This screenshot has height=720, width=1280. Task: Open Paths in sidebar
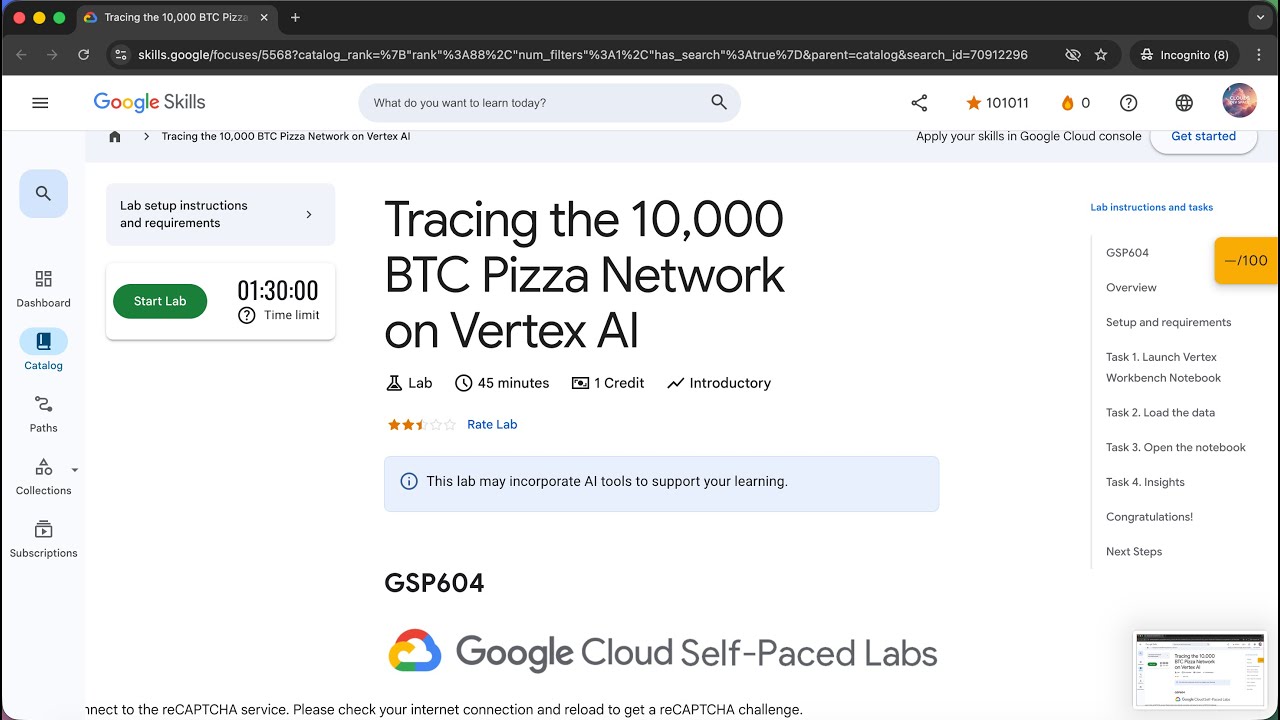tap(43, 414)
